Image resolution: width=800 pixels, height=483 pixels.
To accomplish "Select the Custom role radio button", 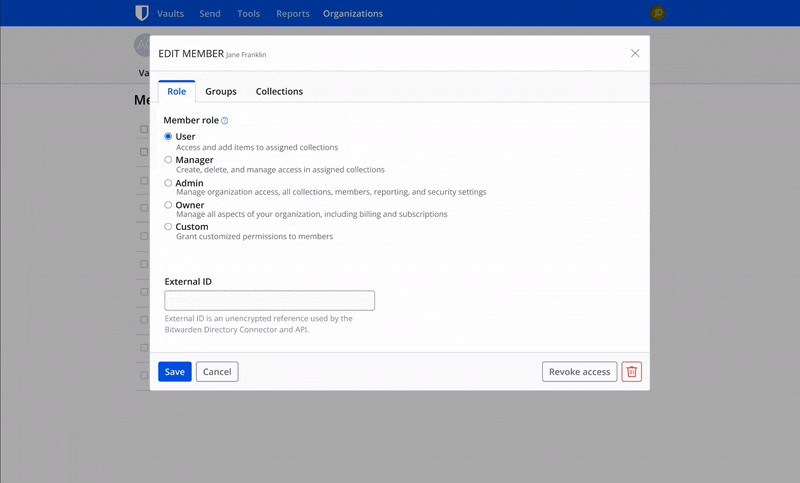I will tap(168, 227).
